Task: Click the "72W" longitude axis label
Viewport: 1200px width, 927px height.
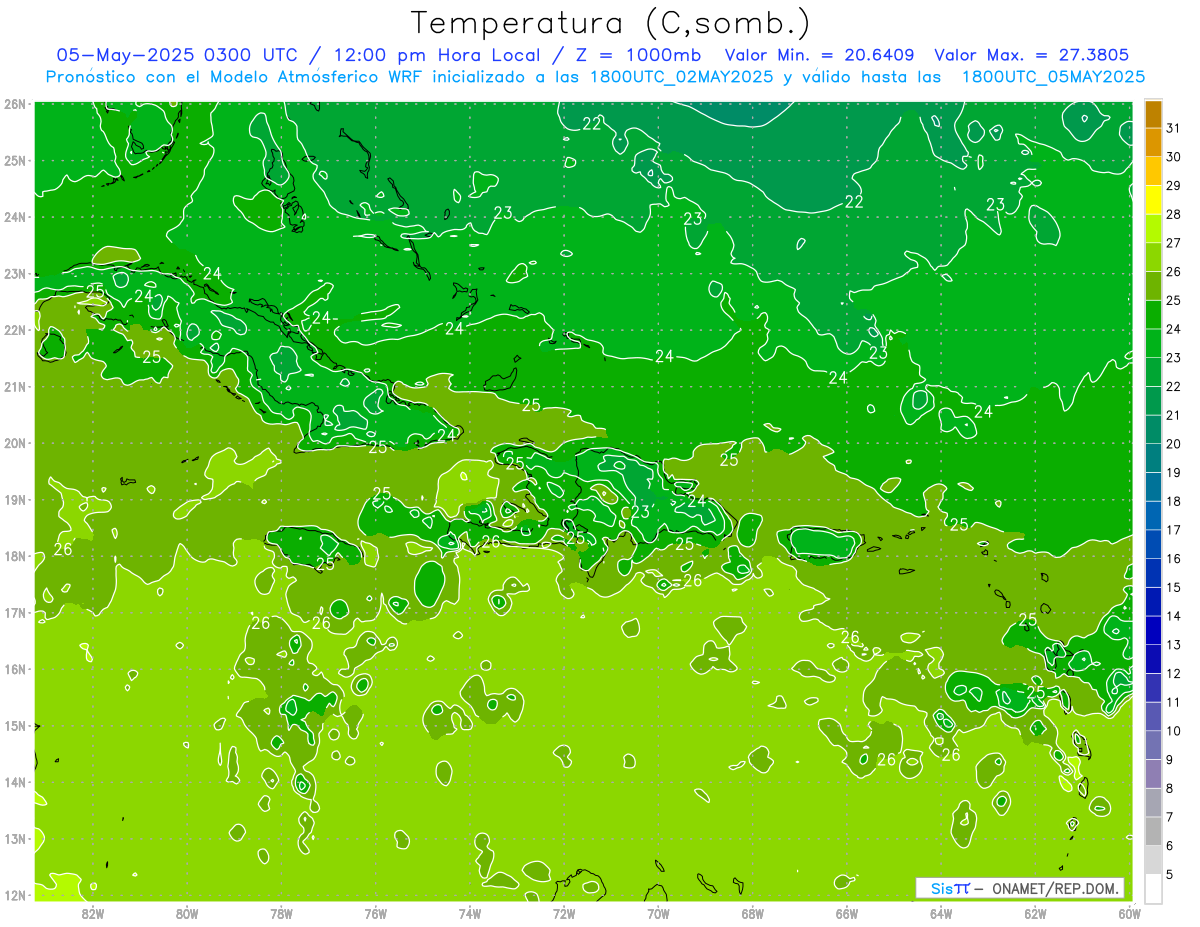Action: tap(564, 913)
